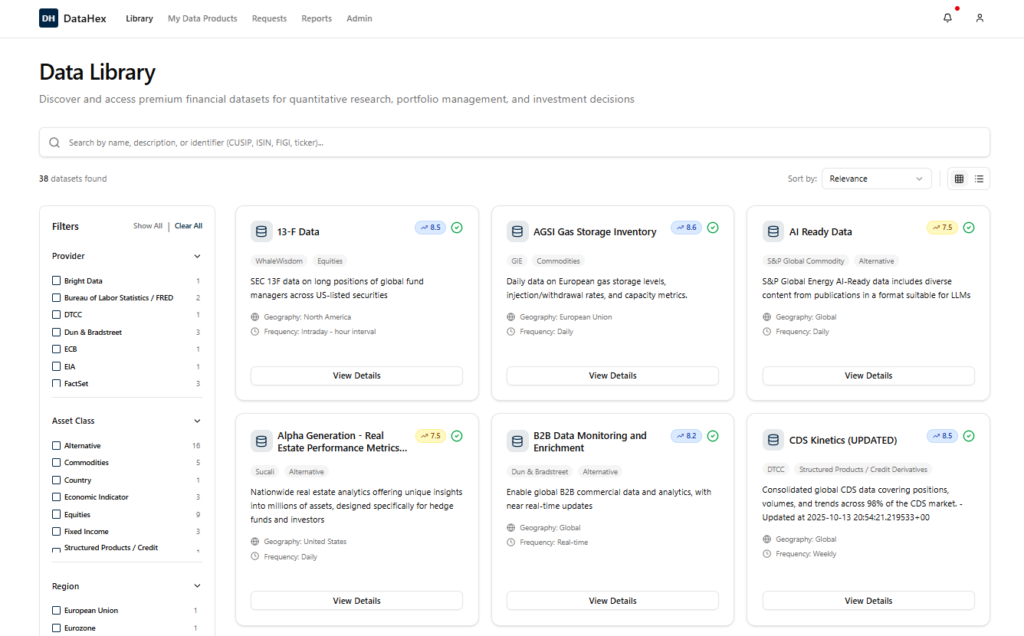Viewport: 1024px width, 636px height.
Task: Click the 13-F Data database icon
Action: tap(261, 231)
